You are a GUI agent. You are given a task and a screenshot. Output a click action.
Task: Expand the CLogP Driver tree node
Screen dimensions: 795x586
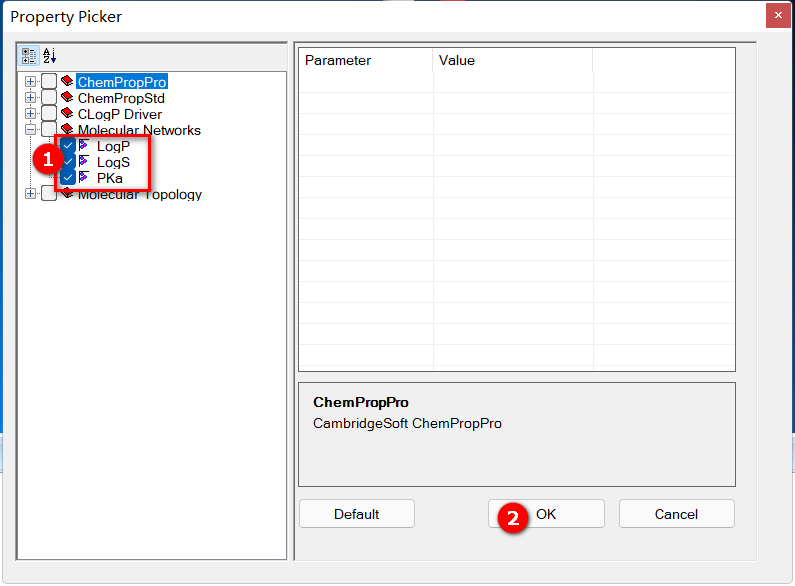click(30, 113)
